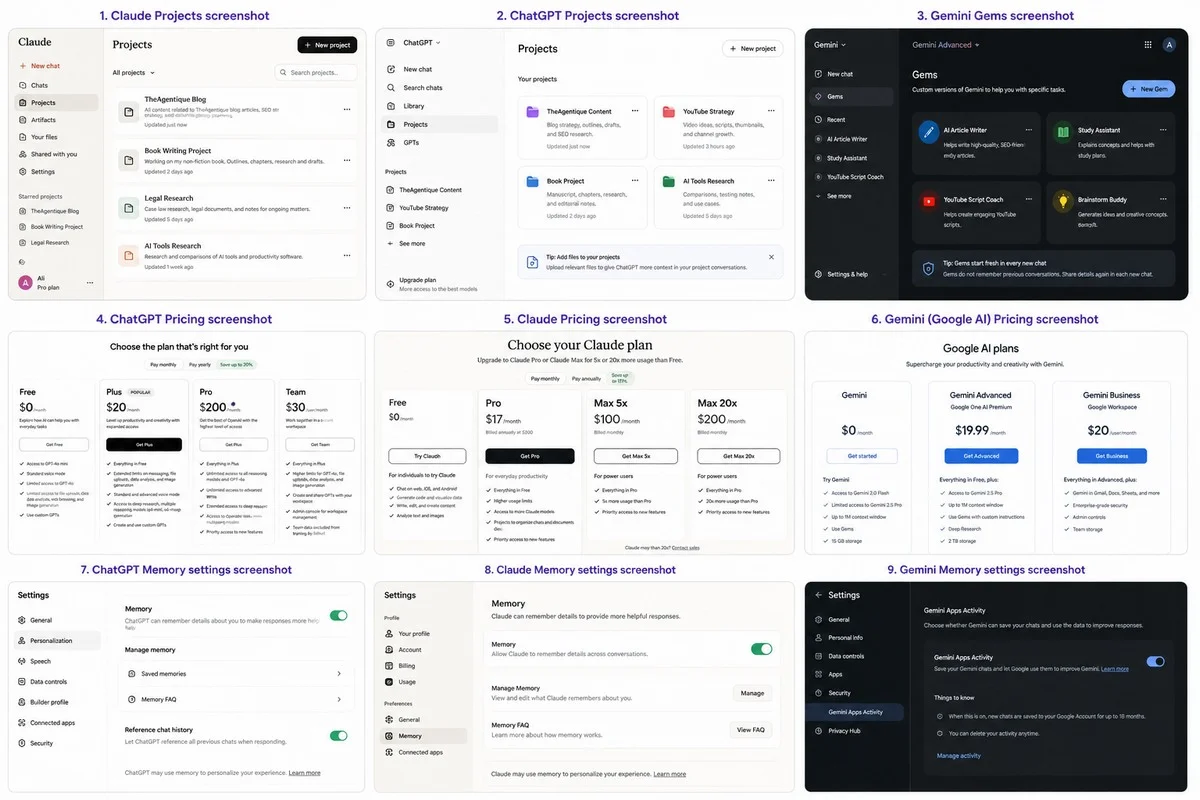
Task: Open three-dot menu for TheAgentique Blog project
Action: pos(347,109)
